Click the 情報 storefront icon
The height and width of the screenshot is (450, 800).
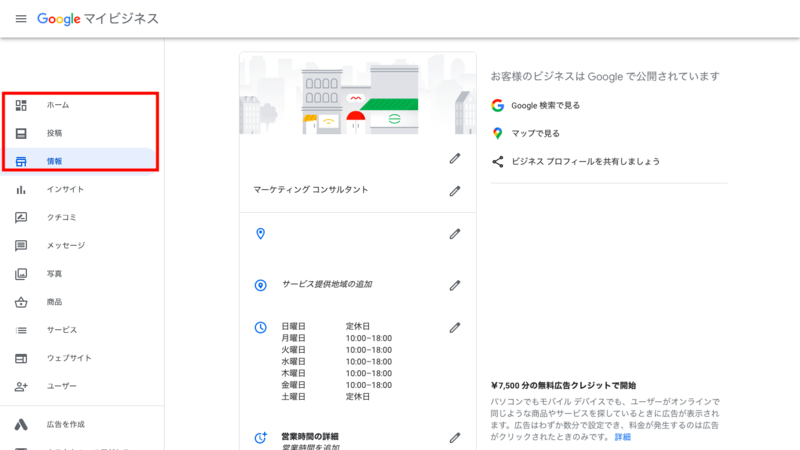click(x=21, y=161)
